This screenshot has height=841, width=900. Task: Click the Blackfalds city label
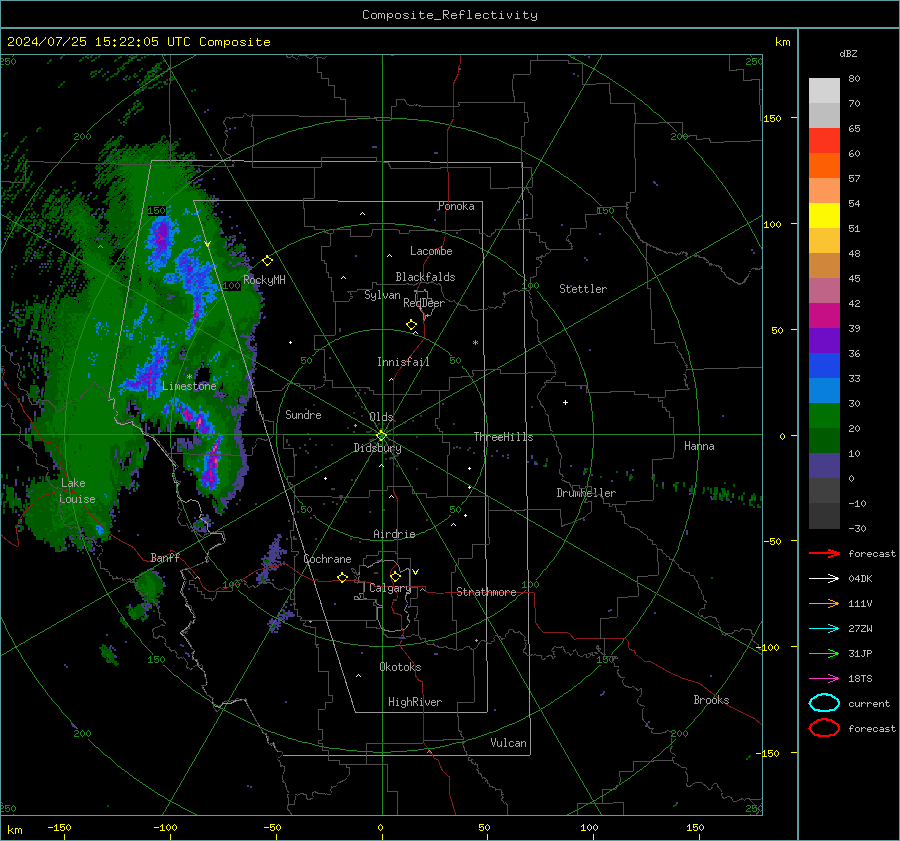pyautogui.click(x=425, y=277)
